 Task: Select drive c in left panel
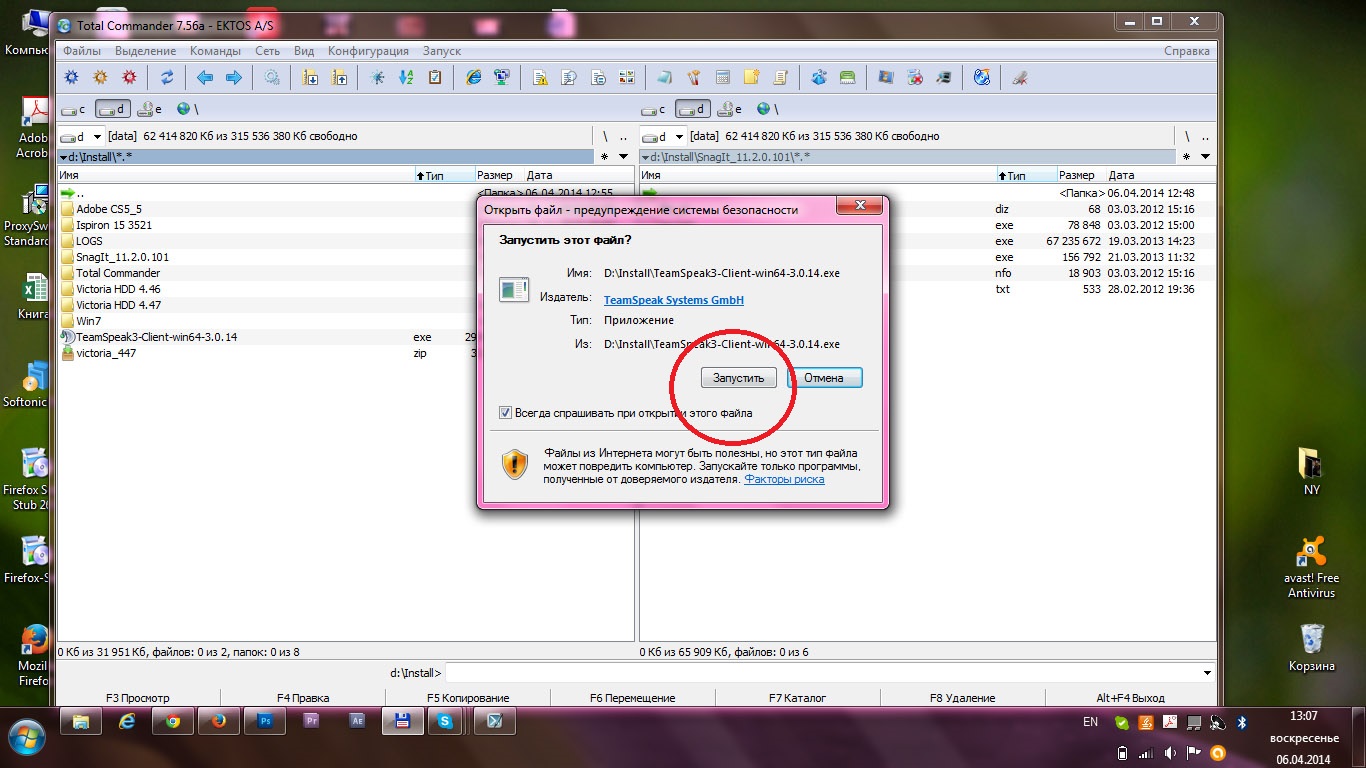pyautogui.click(x=73, y=109)
